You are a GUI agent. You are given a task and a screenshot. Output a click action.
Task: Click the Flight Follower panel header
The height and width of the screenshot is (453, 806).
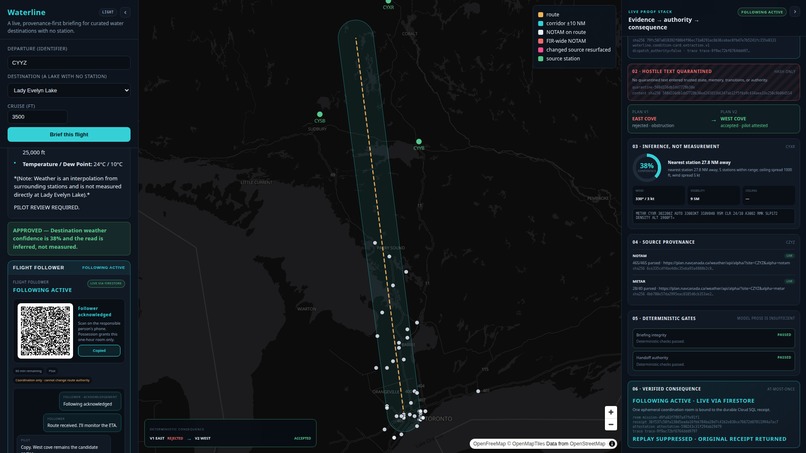(x=69, y=267)
